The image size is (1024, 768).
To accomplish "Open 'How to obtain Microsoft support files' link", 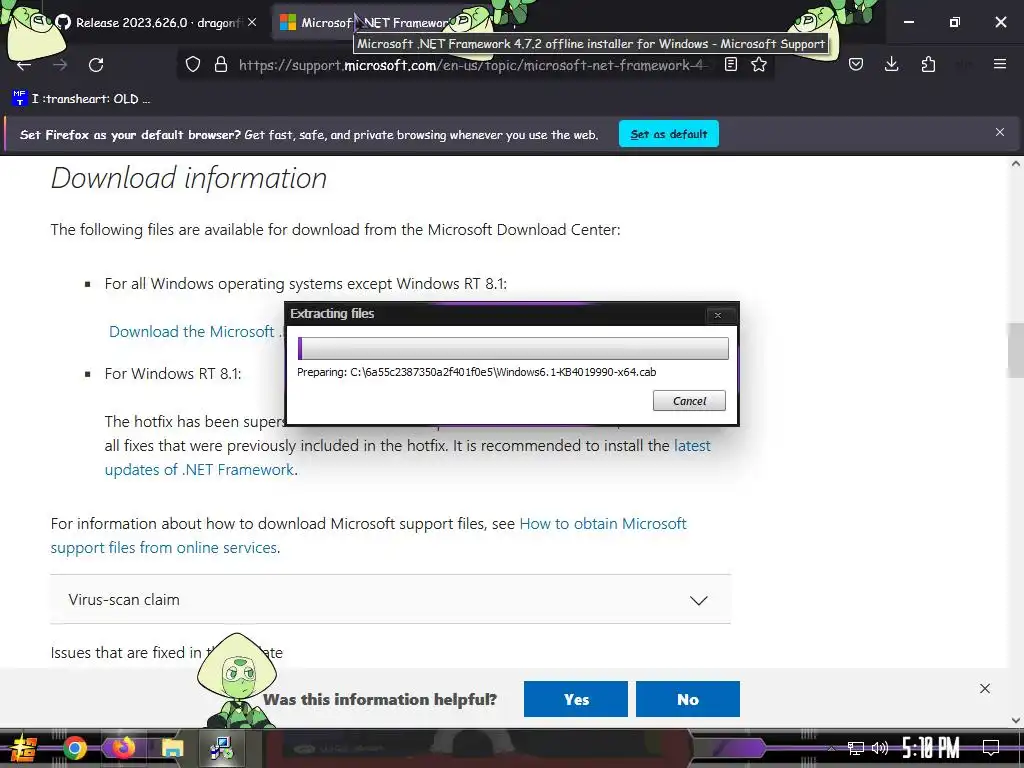I will [368, 536].
